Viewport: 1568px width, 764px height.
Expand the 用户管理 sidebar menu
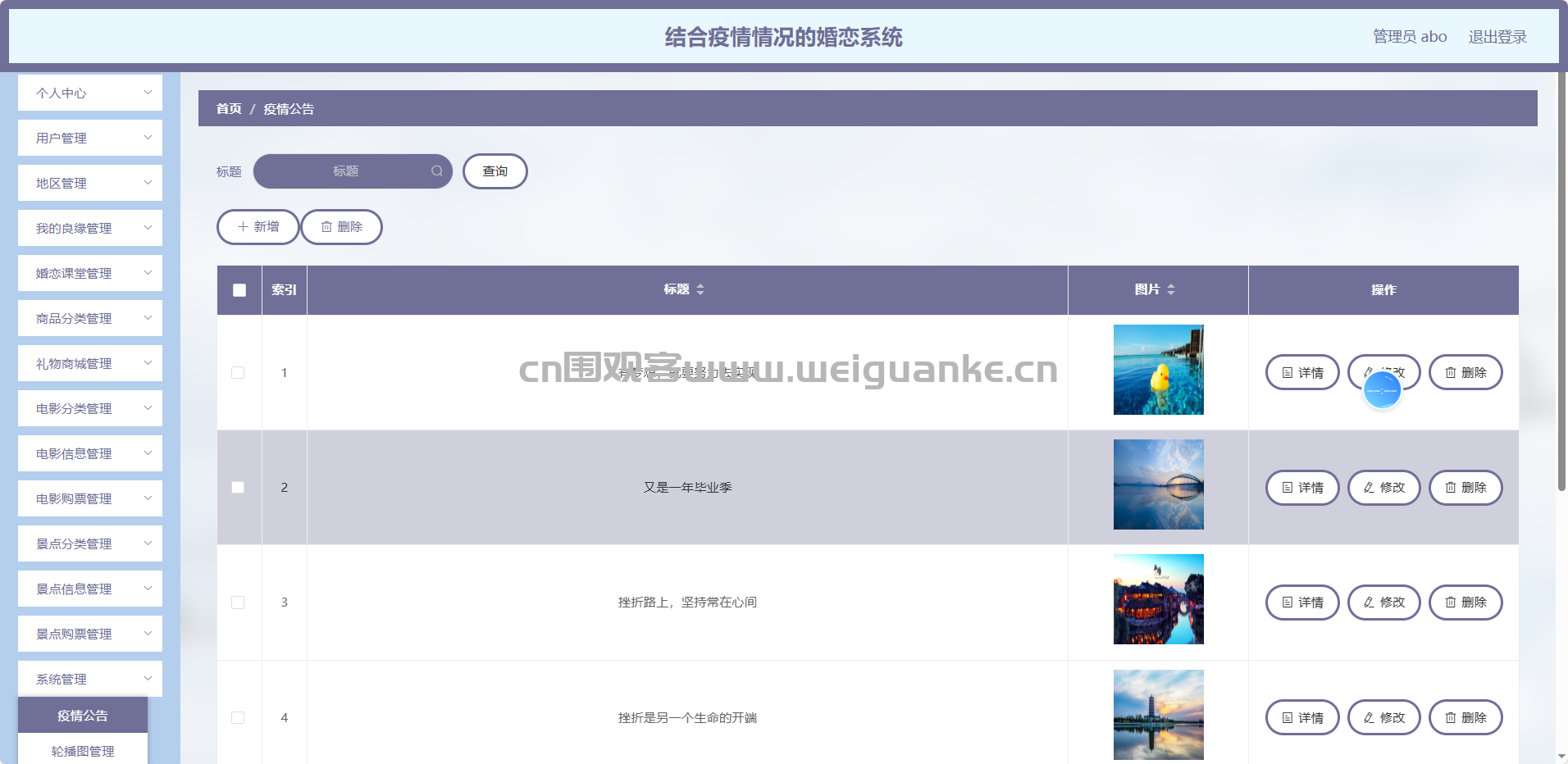(90, 139)
